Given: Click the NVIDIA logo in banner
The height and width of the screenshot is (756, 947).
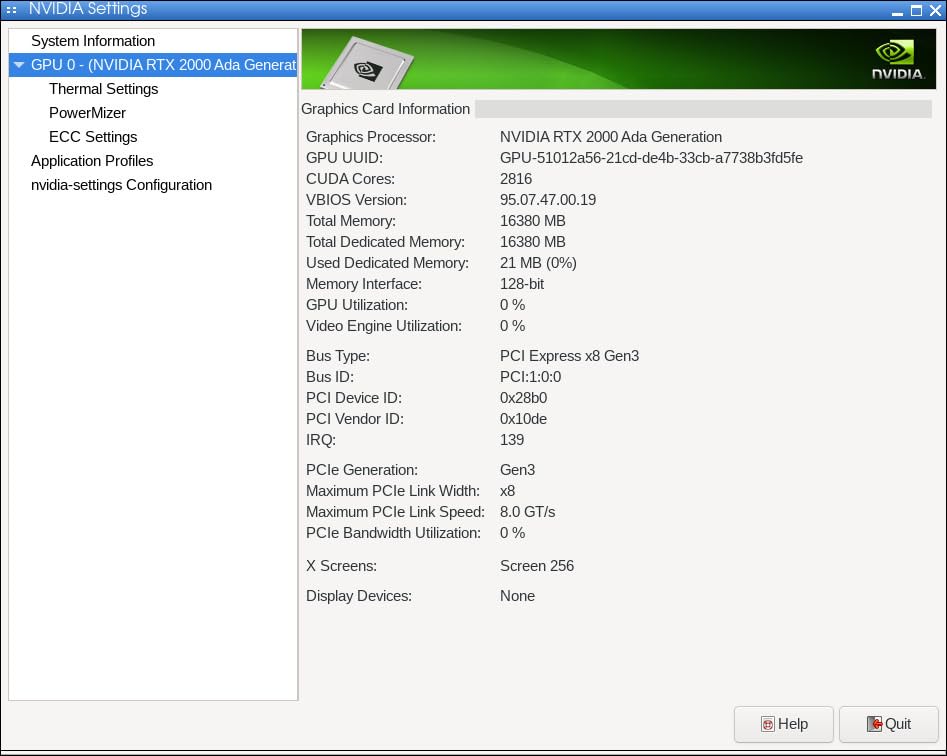Looking at the screenshot, I should coord(897,59).
